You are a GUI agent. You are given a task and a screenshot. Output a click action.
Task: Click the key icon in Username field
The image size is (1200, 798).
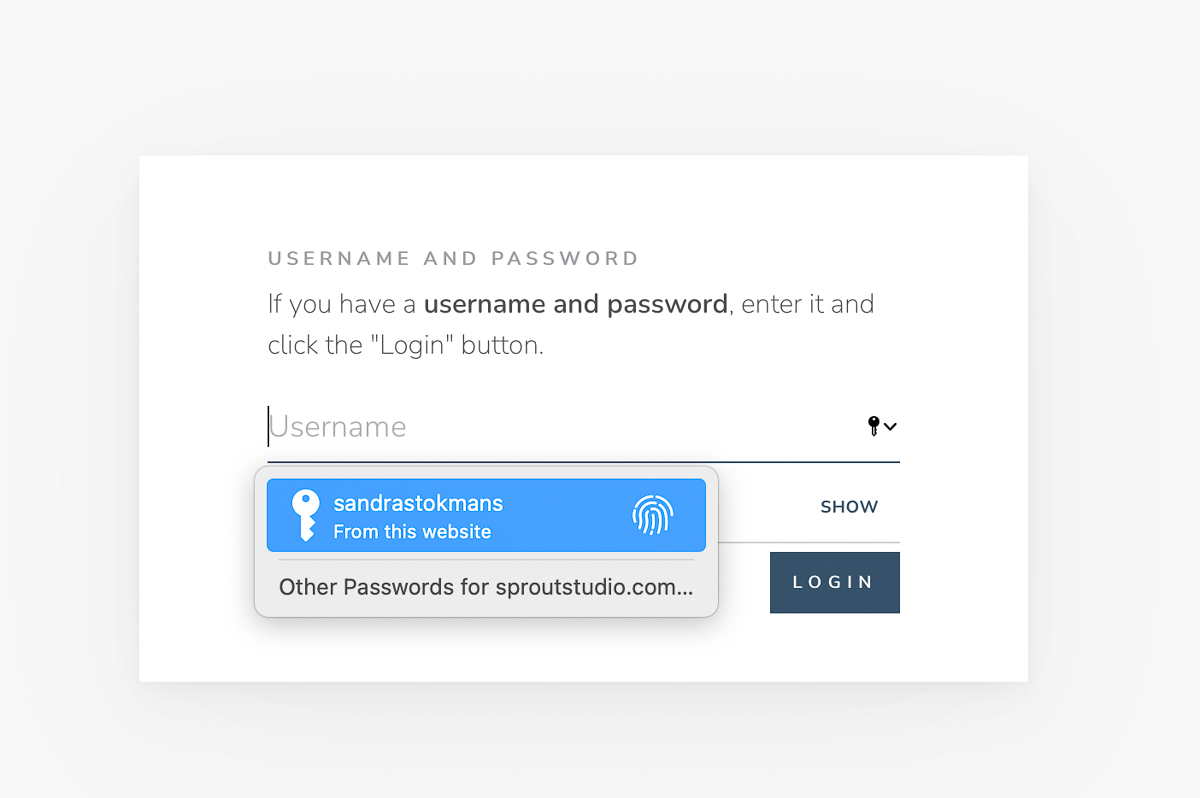click(873, 426)
